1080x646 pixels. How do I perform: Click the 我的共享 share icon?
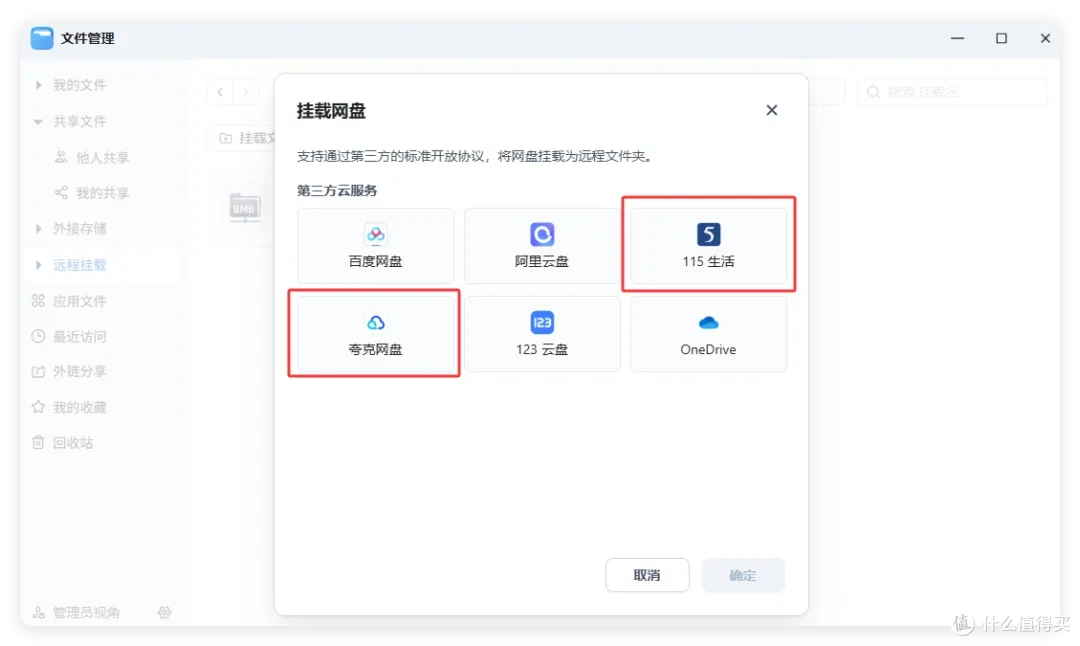tap(61, 193)
